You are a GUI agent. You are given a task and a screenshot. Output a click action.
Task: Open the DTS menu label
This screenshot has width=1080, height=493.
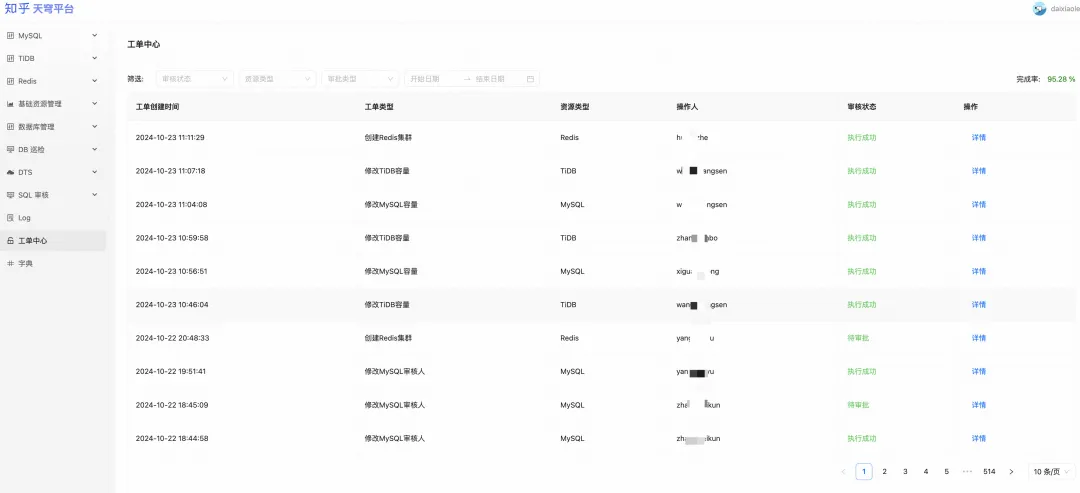[25, 172]
